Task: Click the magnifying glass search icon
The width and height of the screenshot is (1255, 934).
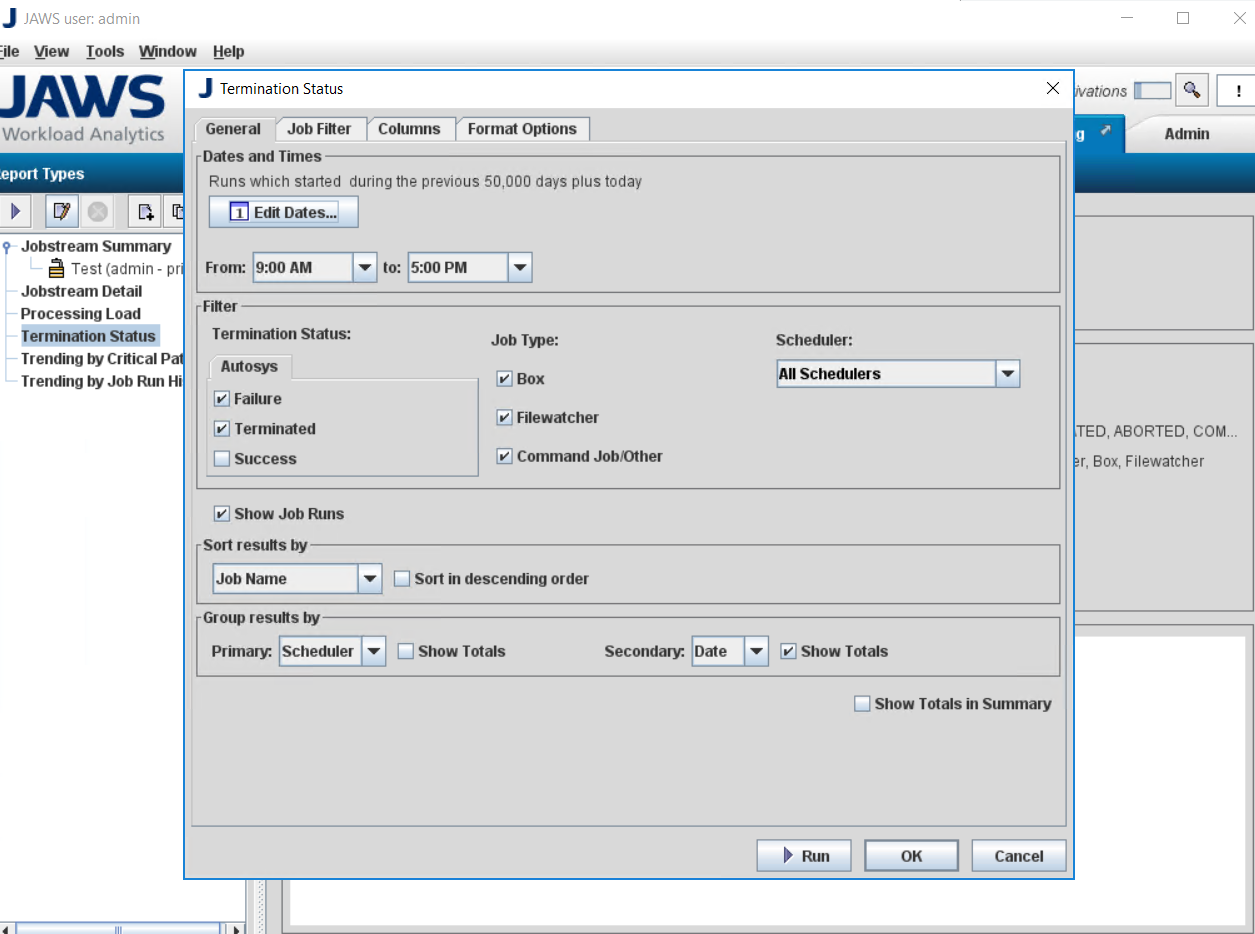Action: click(1191, 90)
